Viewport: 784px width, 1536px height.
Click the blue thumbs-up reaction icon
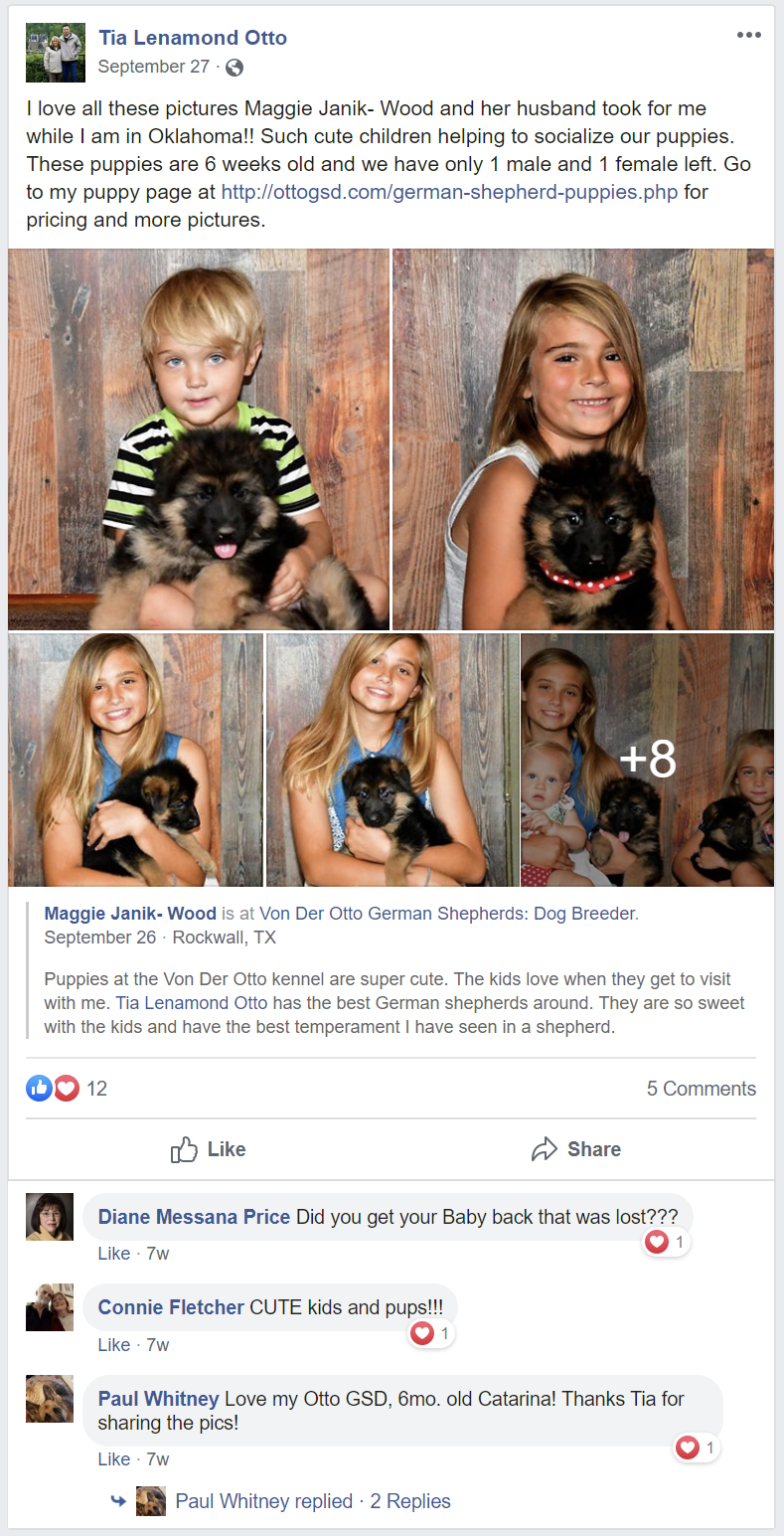point(39,1089)
